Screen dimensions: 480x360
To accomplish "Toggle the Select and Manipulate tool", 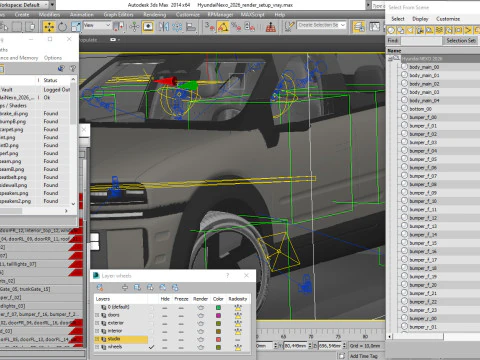I will click(x=134, y=27).
